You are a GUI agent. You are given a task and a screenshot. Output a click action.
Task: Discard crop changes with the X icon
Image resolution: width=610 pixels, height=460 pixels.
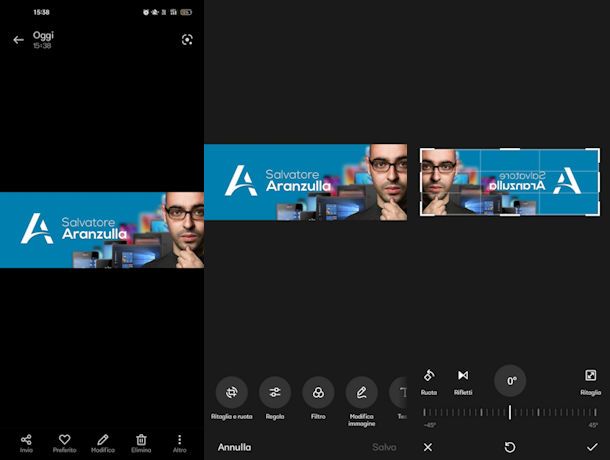pos(428,447)
